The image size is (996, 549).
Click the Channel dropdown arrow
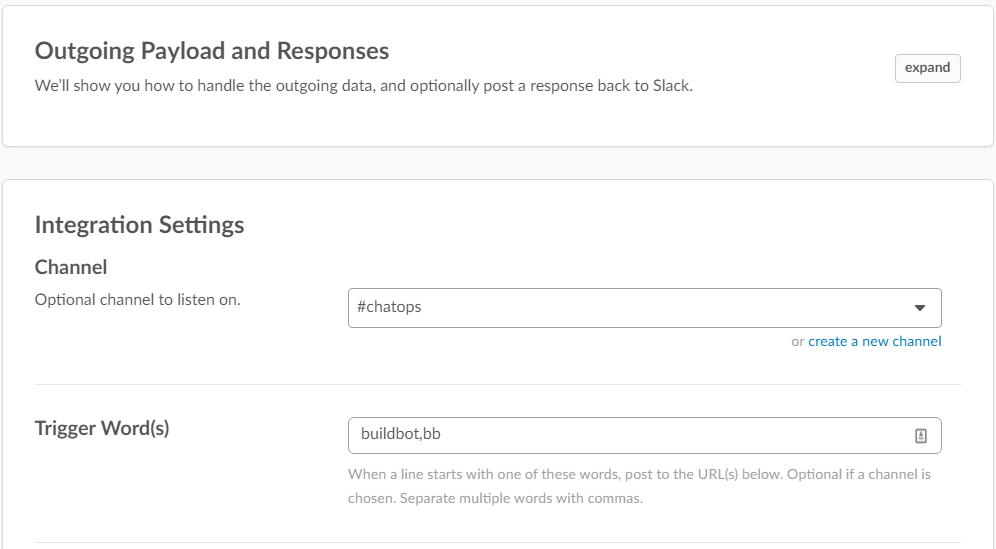coord(920,308)
